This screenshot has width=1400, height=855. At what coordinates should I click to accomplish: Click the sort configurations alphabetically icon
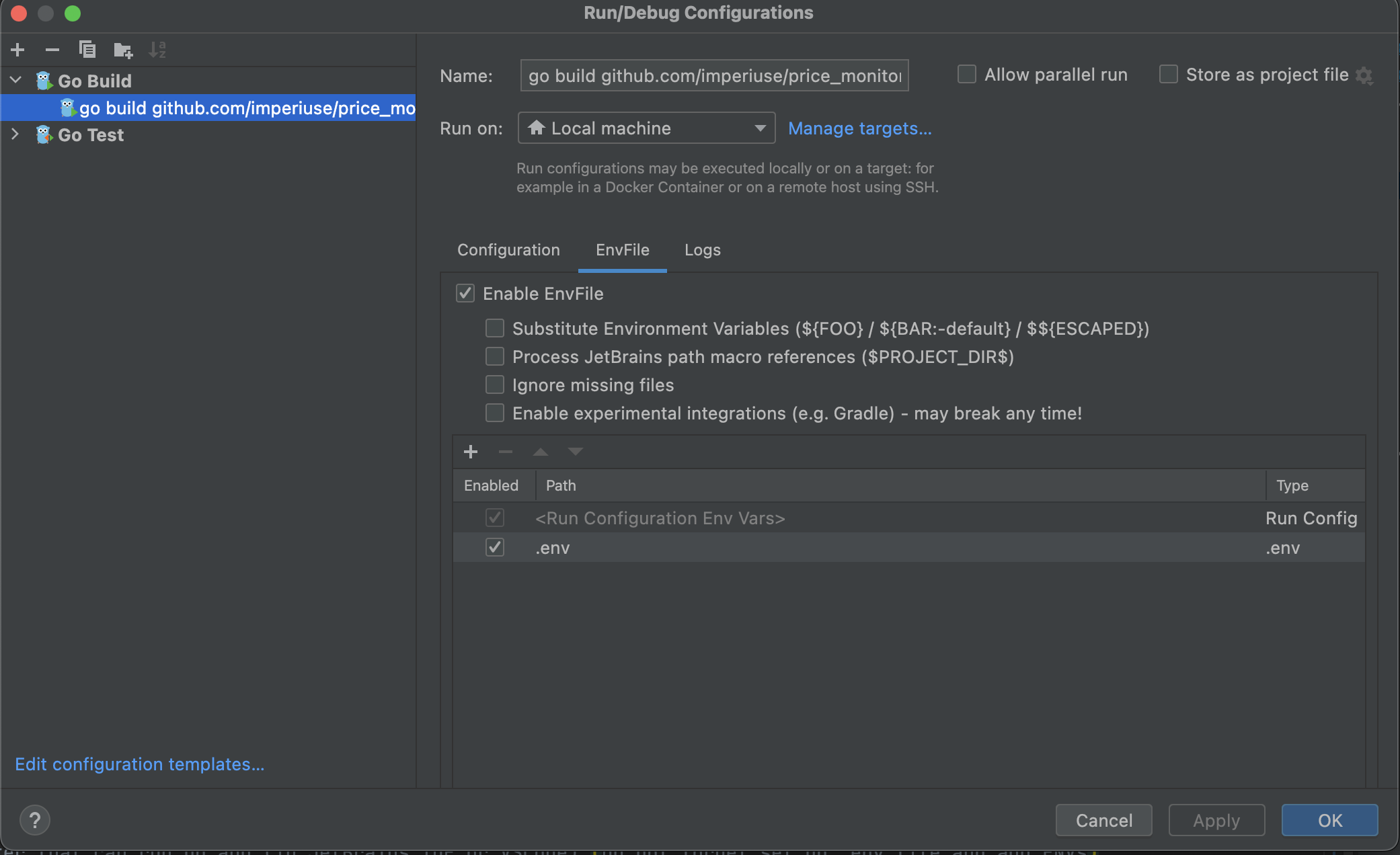point(157,50)
